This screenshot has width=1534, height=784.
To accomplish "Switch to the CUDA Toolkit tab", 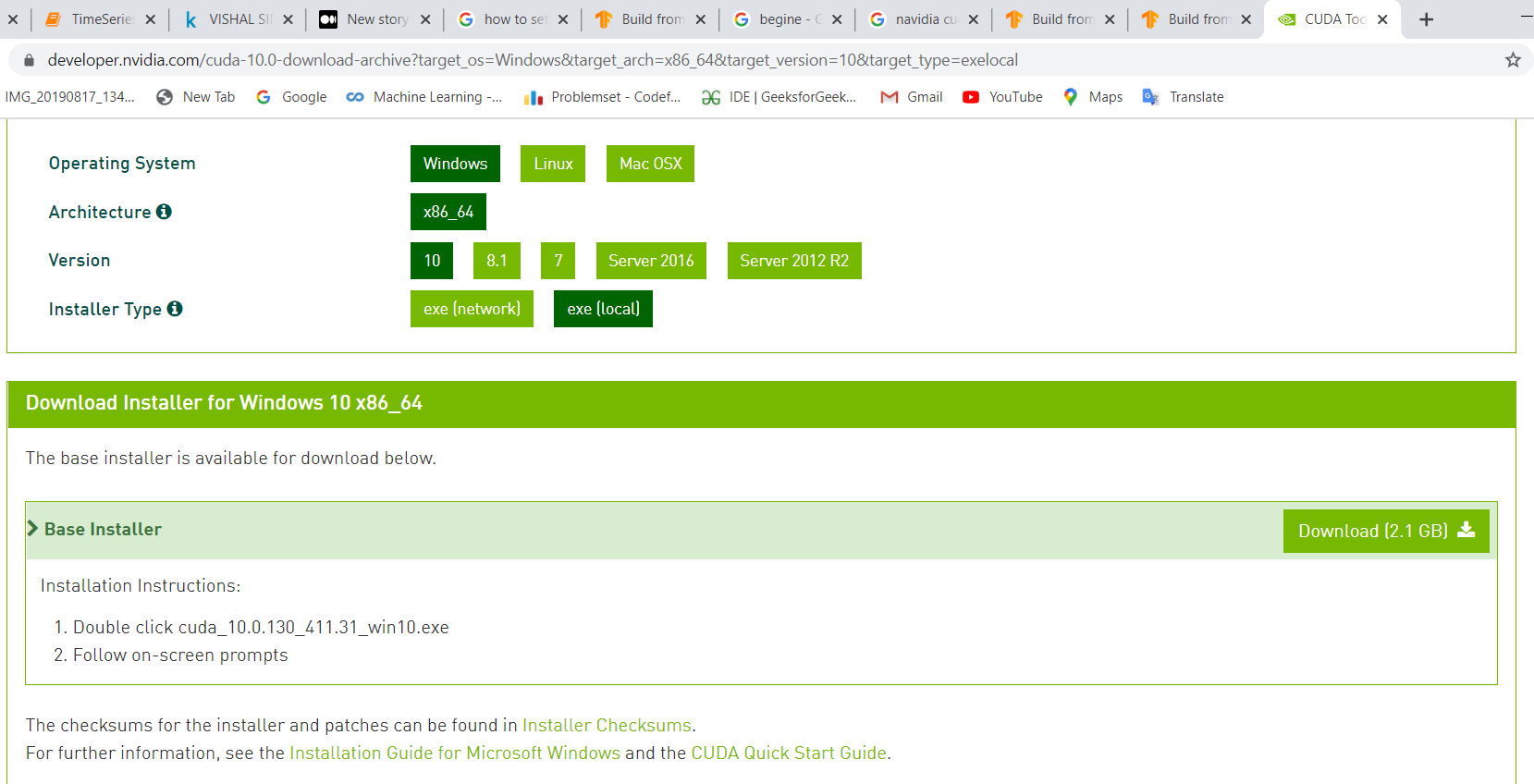I will tap(1334, 19).
